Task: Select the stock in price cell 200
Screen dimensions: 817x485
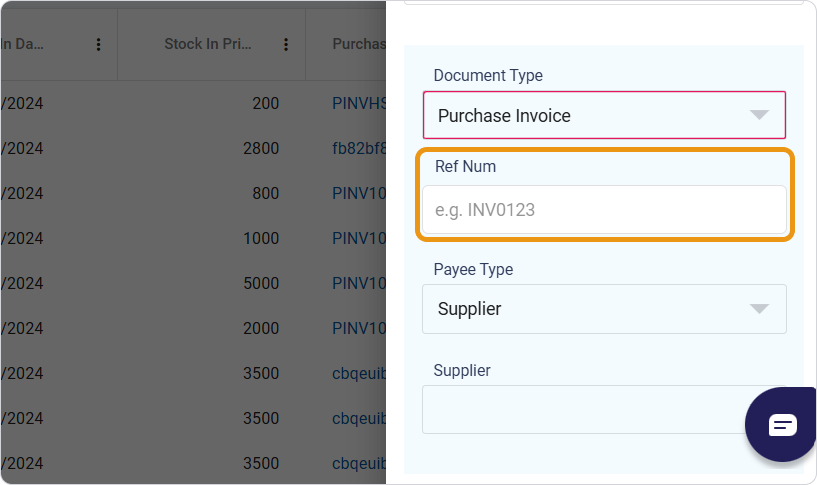Action: (266, 103)
